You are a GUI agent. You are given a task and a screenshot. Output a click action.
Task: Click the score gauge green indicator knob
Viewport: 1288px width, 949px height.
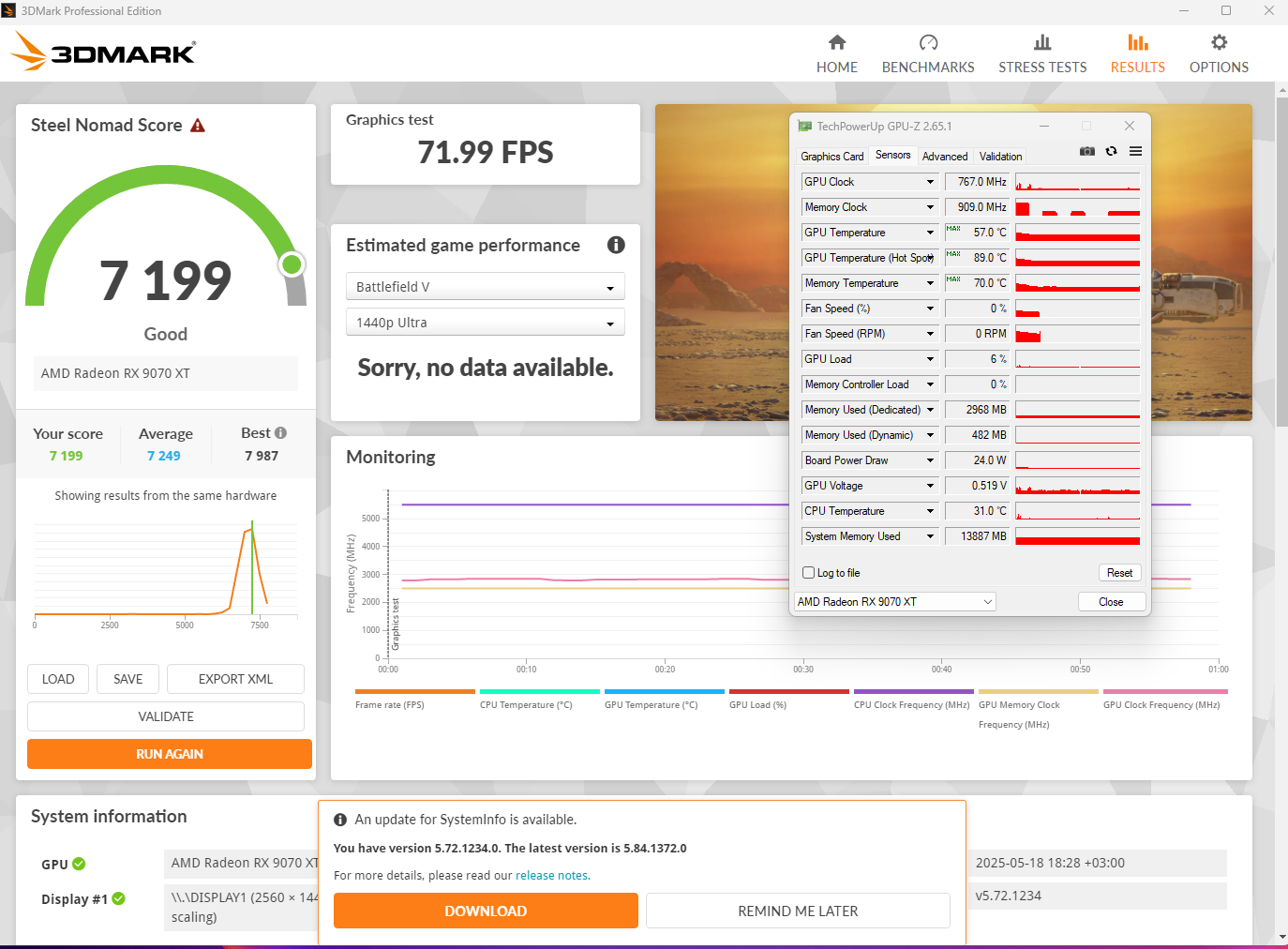pyautogui.click(x=292, y=264)
